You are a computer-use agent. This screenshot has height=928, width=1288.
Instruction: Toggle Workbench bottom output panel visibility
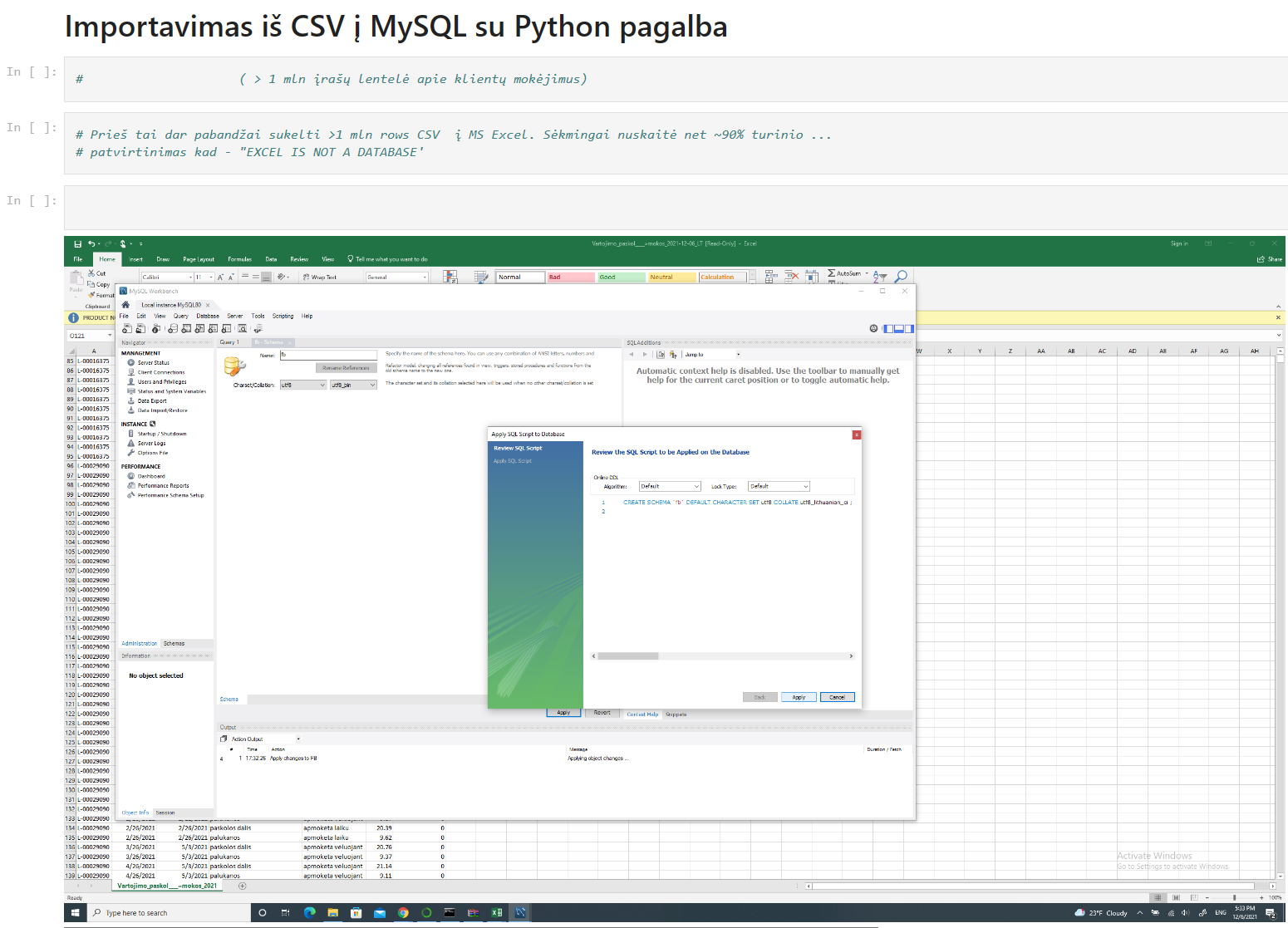899,329
